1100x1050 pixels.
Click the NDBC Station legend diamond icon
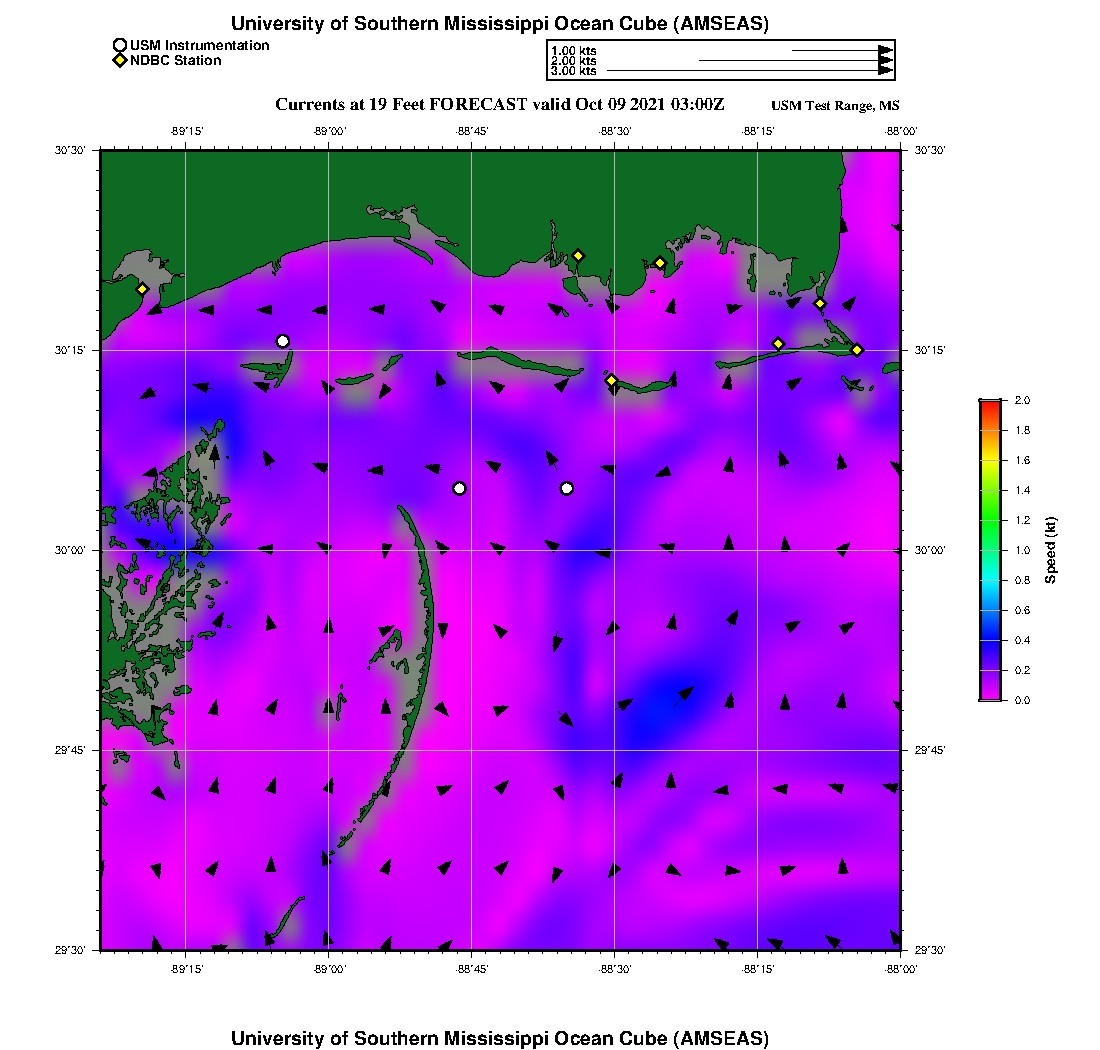(x=120, y=61)
